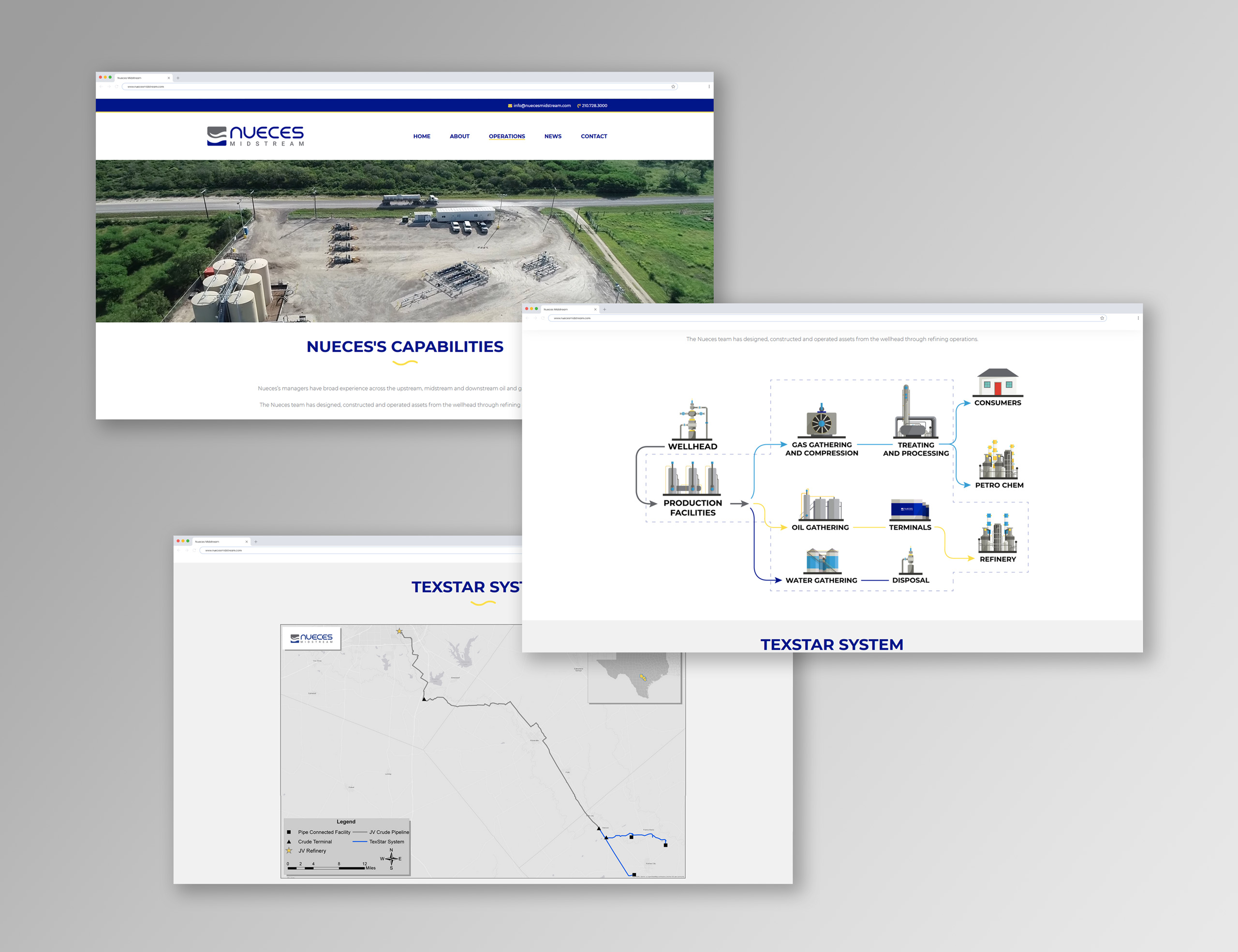The image size is (1238, 952).
Task: Select the Nueces Midstream tab in diagram window
Action: coord(569,309)
